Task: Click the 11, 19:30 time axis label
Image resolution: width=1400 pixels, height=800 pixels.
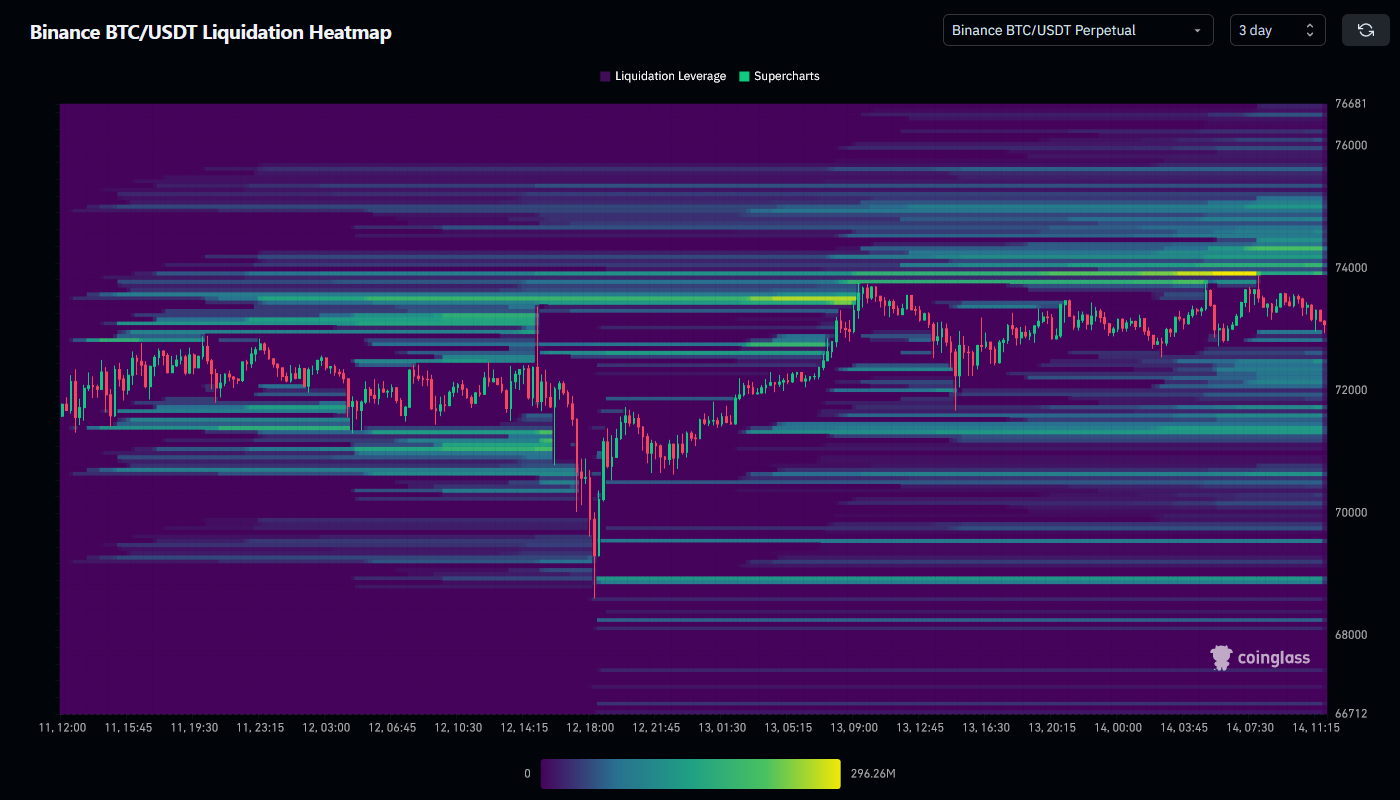Action: [x=194, y=728]
